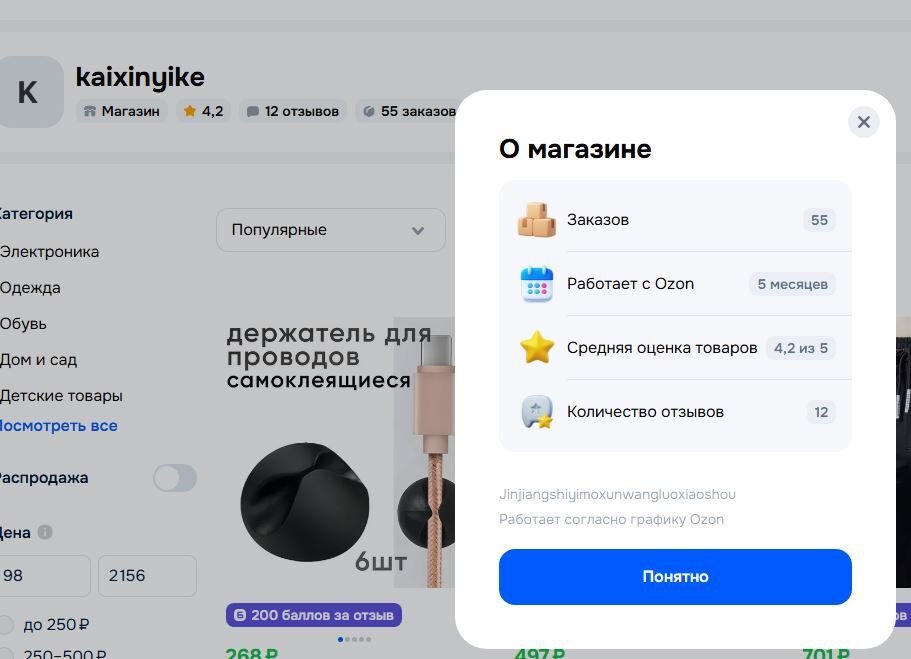Open the Популярные sorting dropdown
The image size is (911, 659).
(331, 230)
